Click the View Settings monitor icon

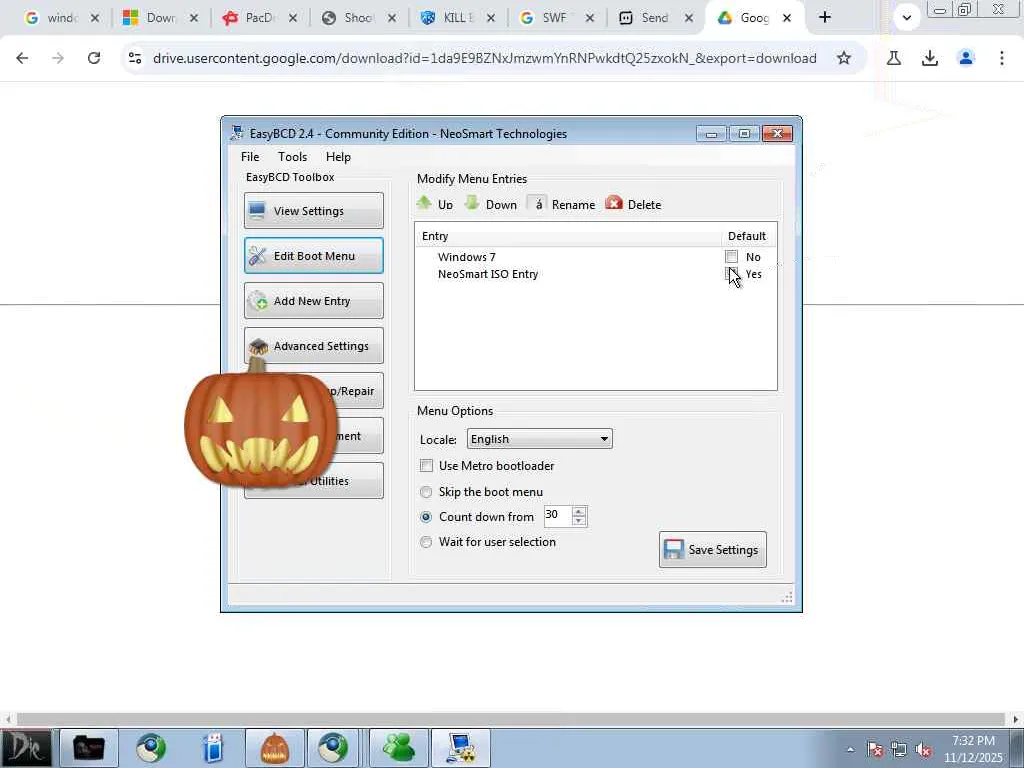[x=257, y=210]
